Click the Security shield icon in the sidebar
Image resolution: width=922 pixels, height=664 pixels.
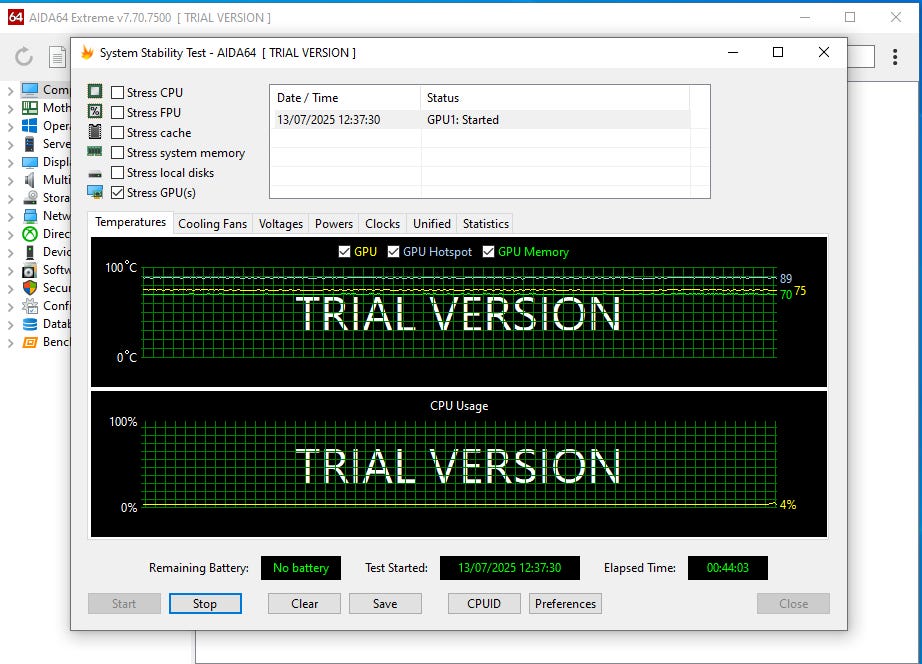(29, 288)
